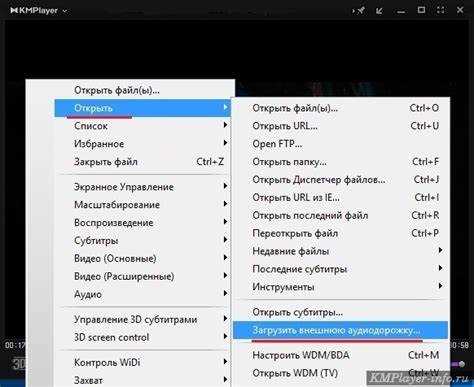Maximize the KMPlayer window

421,10
